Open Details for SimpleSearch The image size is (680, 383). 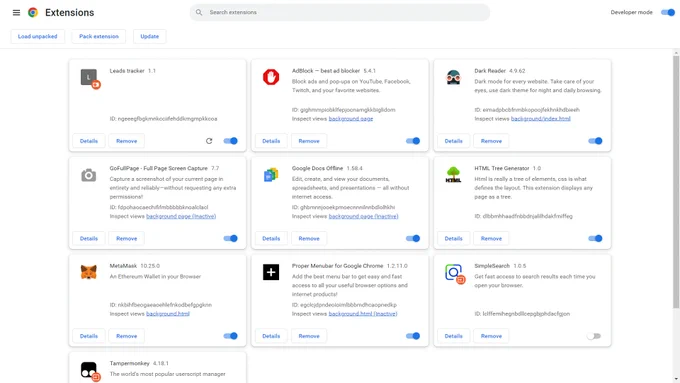tap(454, 336)
